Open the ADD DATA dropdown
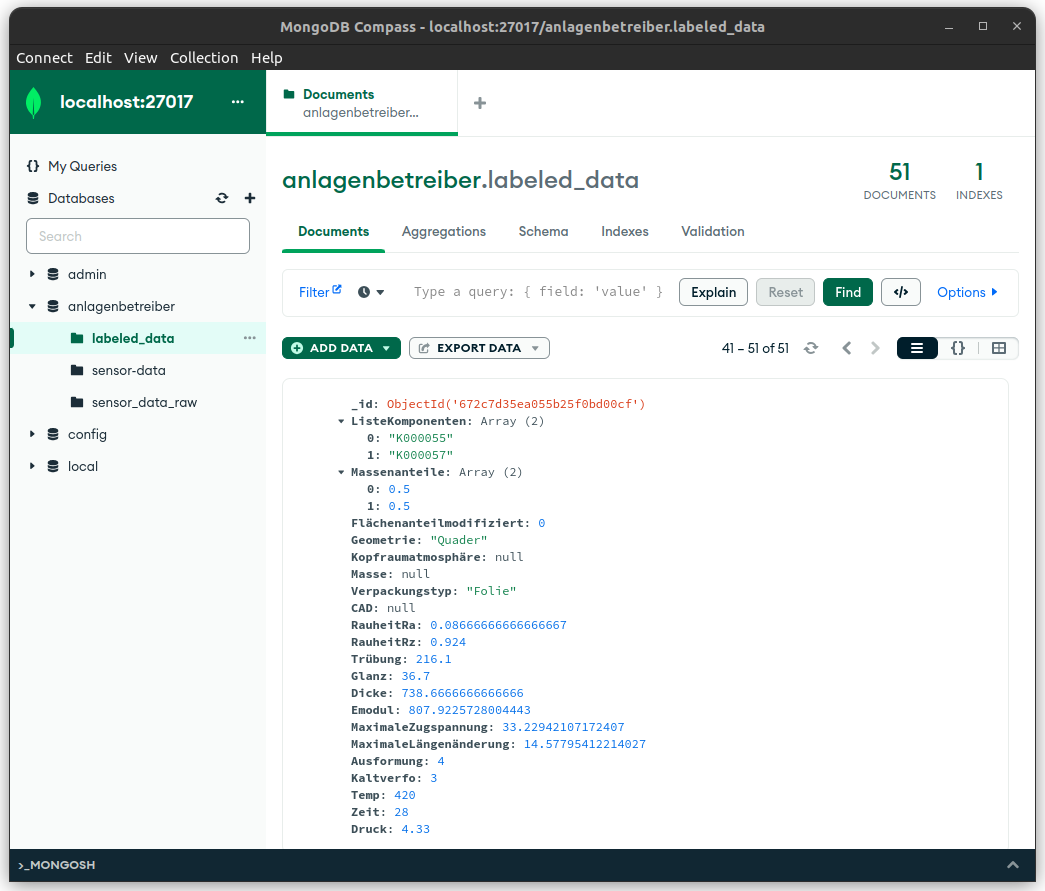Screen dimensions: 1045x891 point(341,349)
